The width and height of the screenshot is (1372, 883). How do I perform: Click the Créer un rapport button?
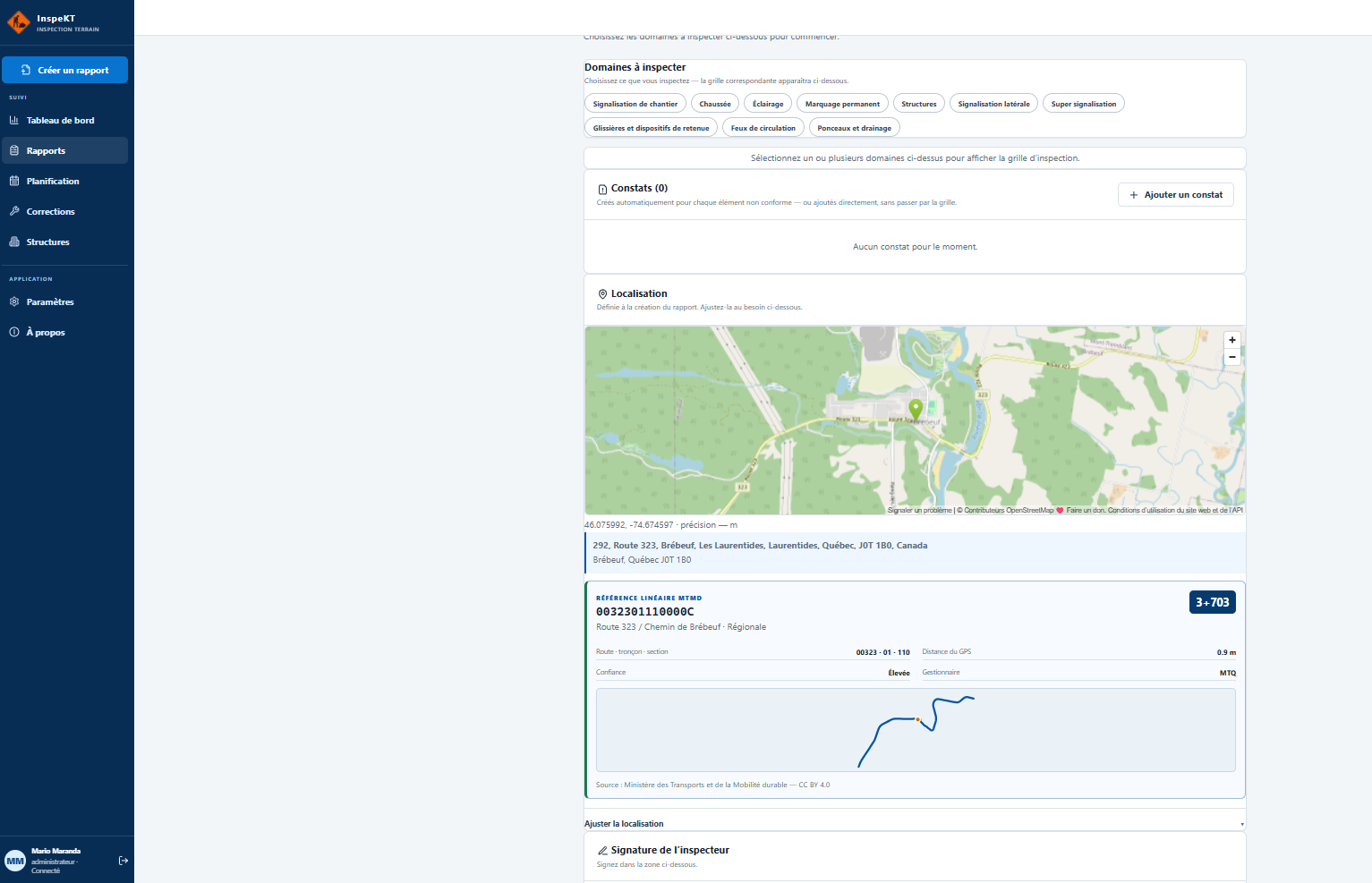click(x=64, y=70)
